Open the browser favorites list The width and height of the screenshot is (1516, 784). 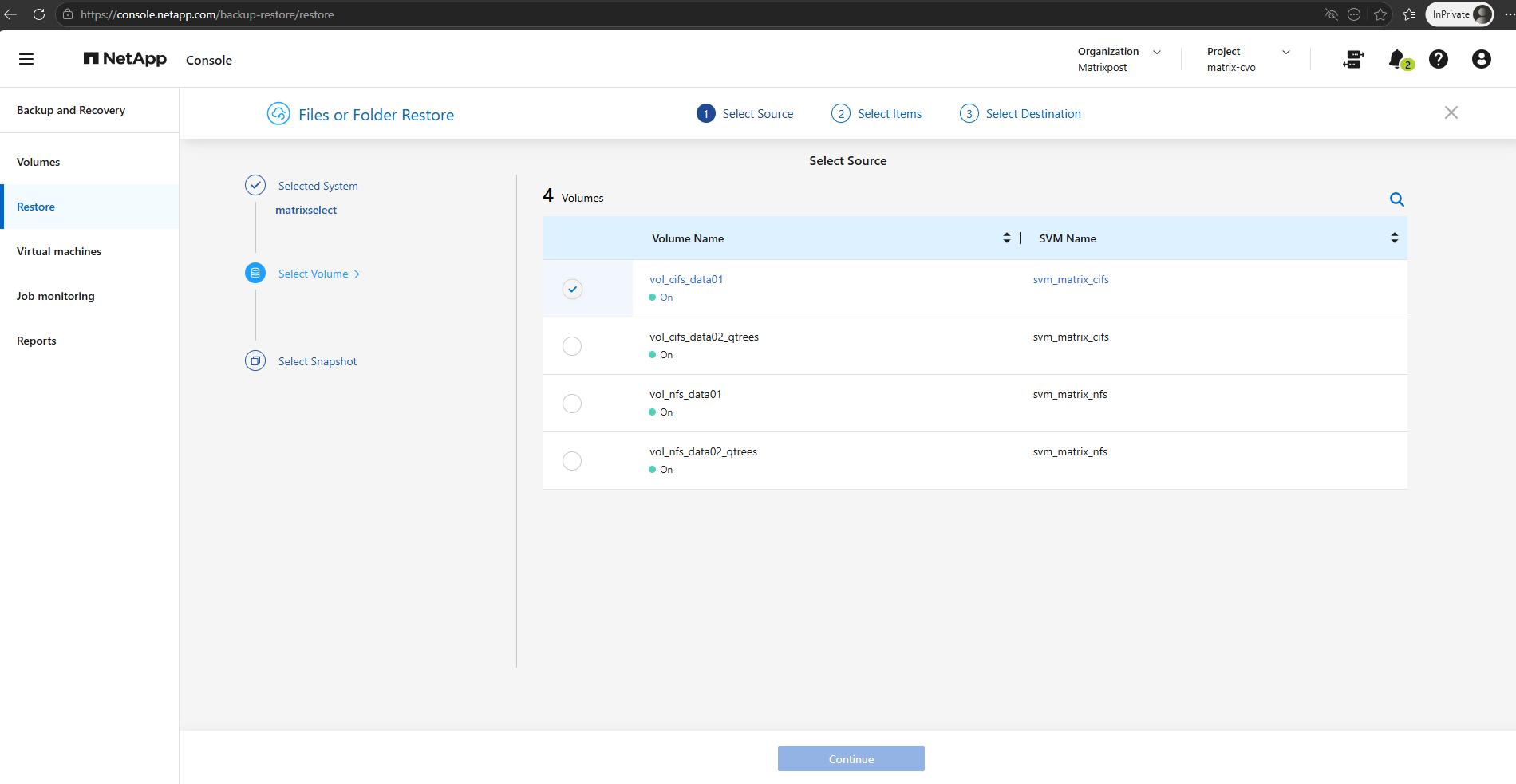click(x=1409, y=14)
